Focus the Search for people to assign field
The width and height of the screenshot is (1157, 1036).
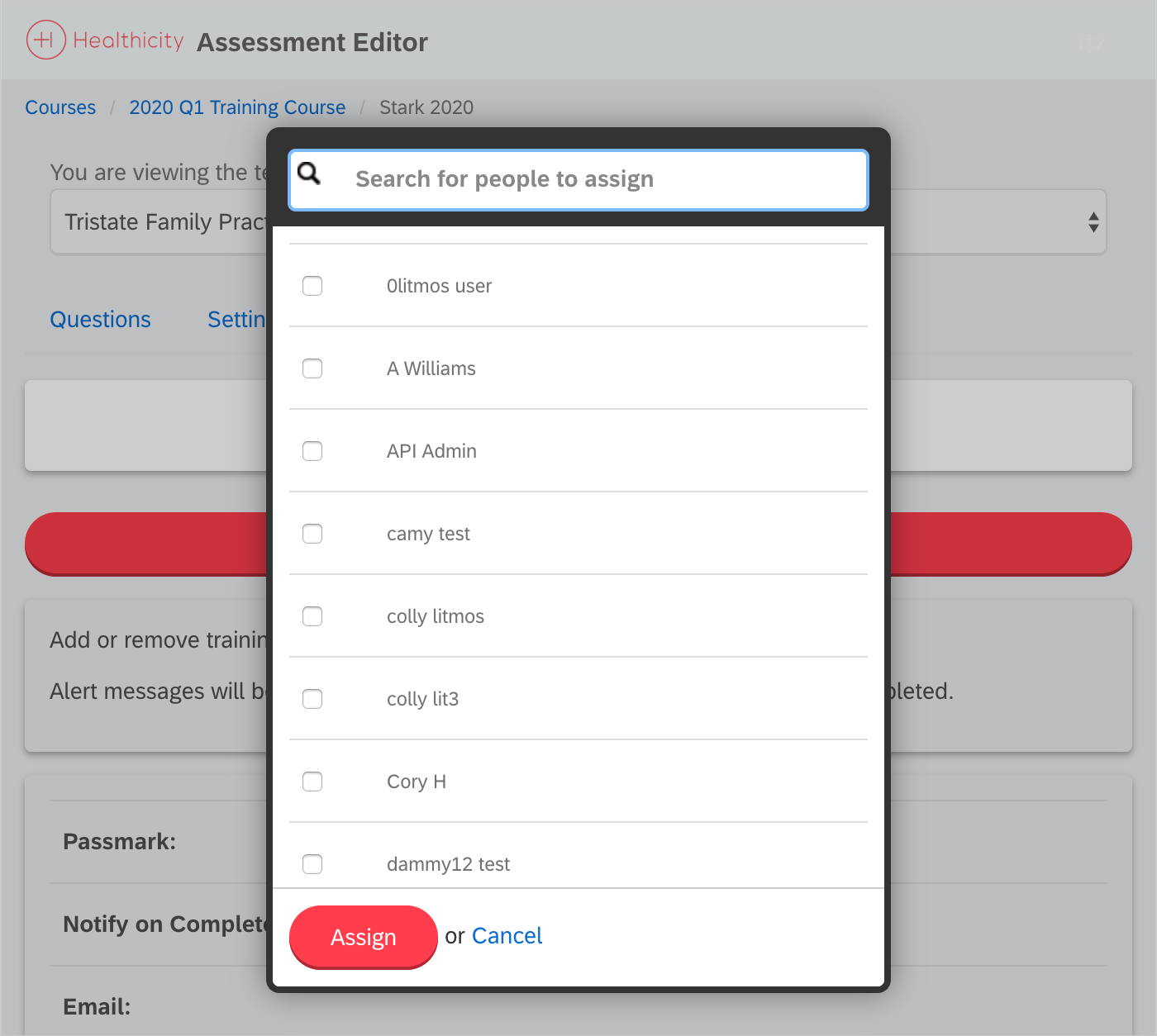578,179
